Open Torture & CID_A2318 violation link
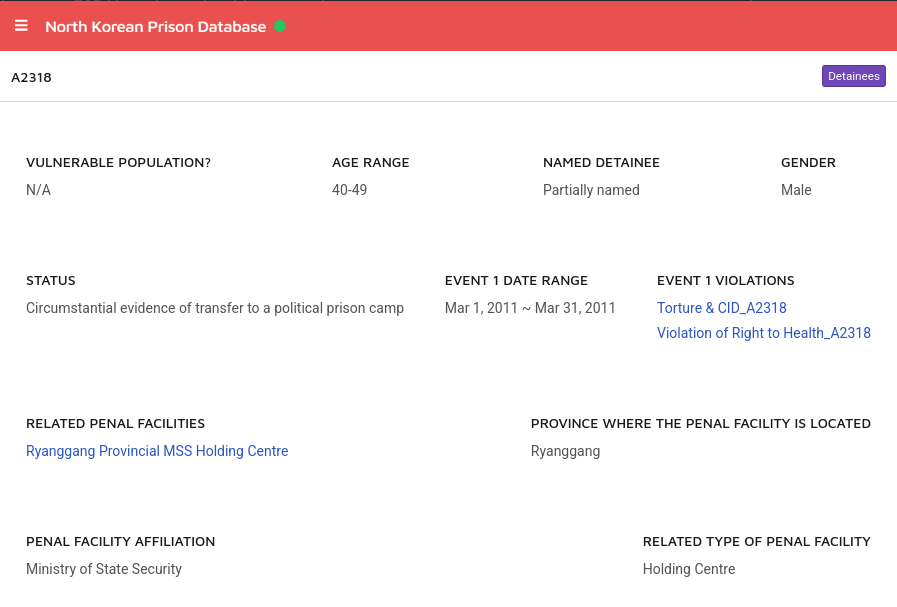Viewport: 897px width, 607px height. point(721,308)
